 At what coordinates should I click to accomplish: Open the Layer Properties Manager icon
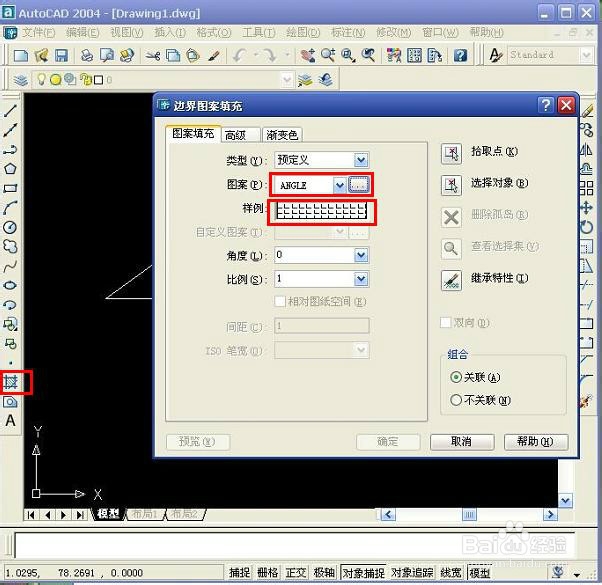(x=20, y=80)
